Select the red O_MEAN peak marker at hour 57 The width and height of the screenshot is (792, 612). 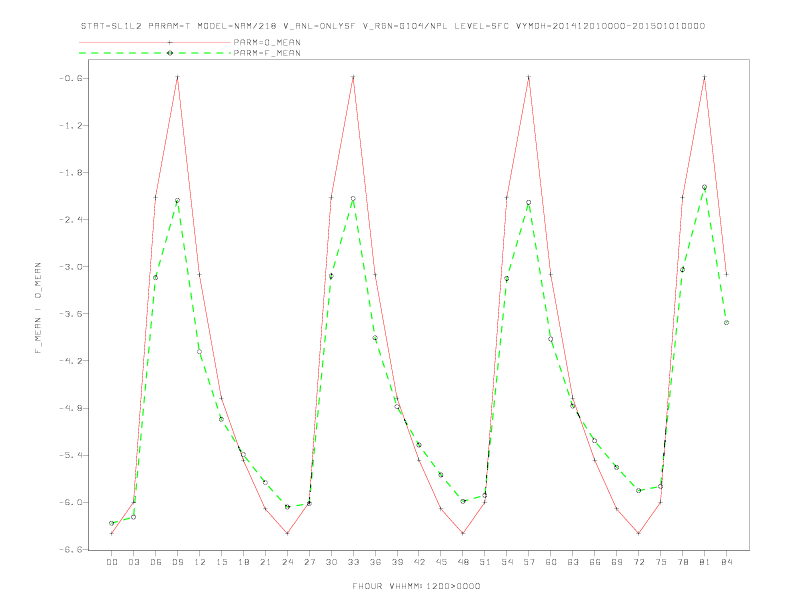coord(529,77)
